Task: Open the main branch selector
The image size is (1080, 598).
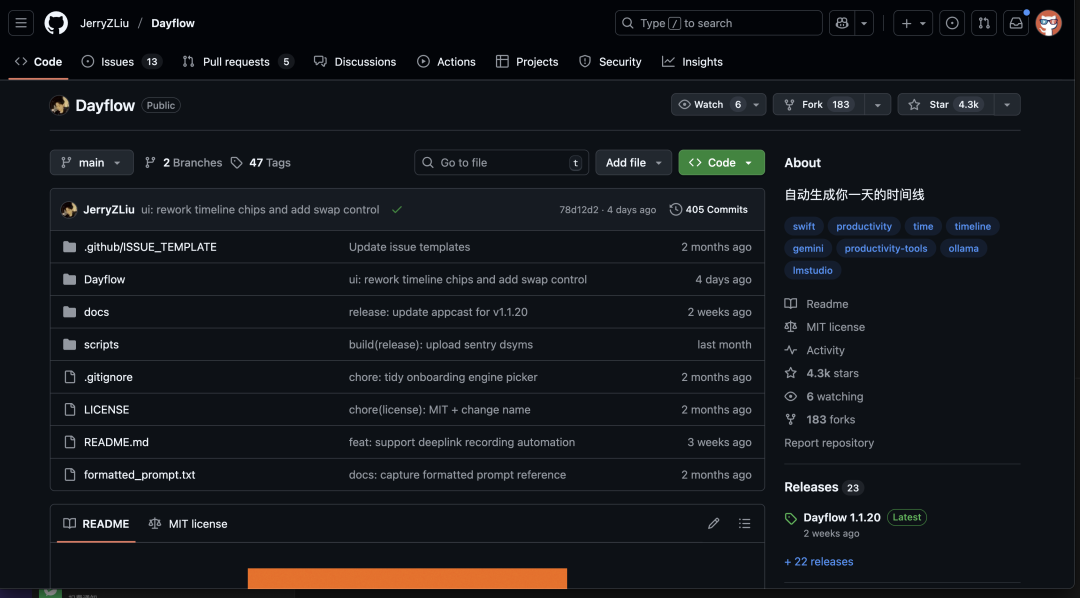Action: (x=91, y=162)
